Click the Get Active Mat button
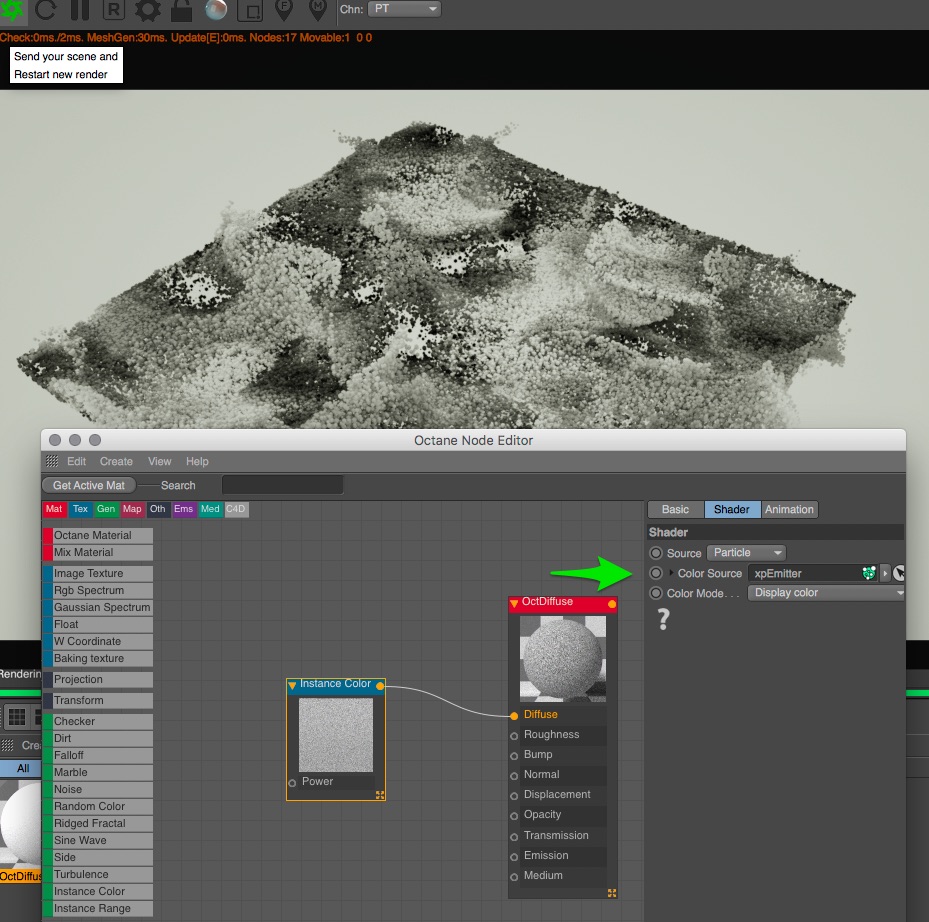The width and height of the screenshot is (929, 922). [89, 486]
